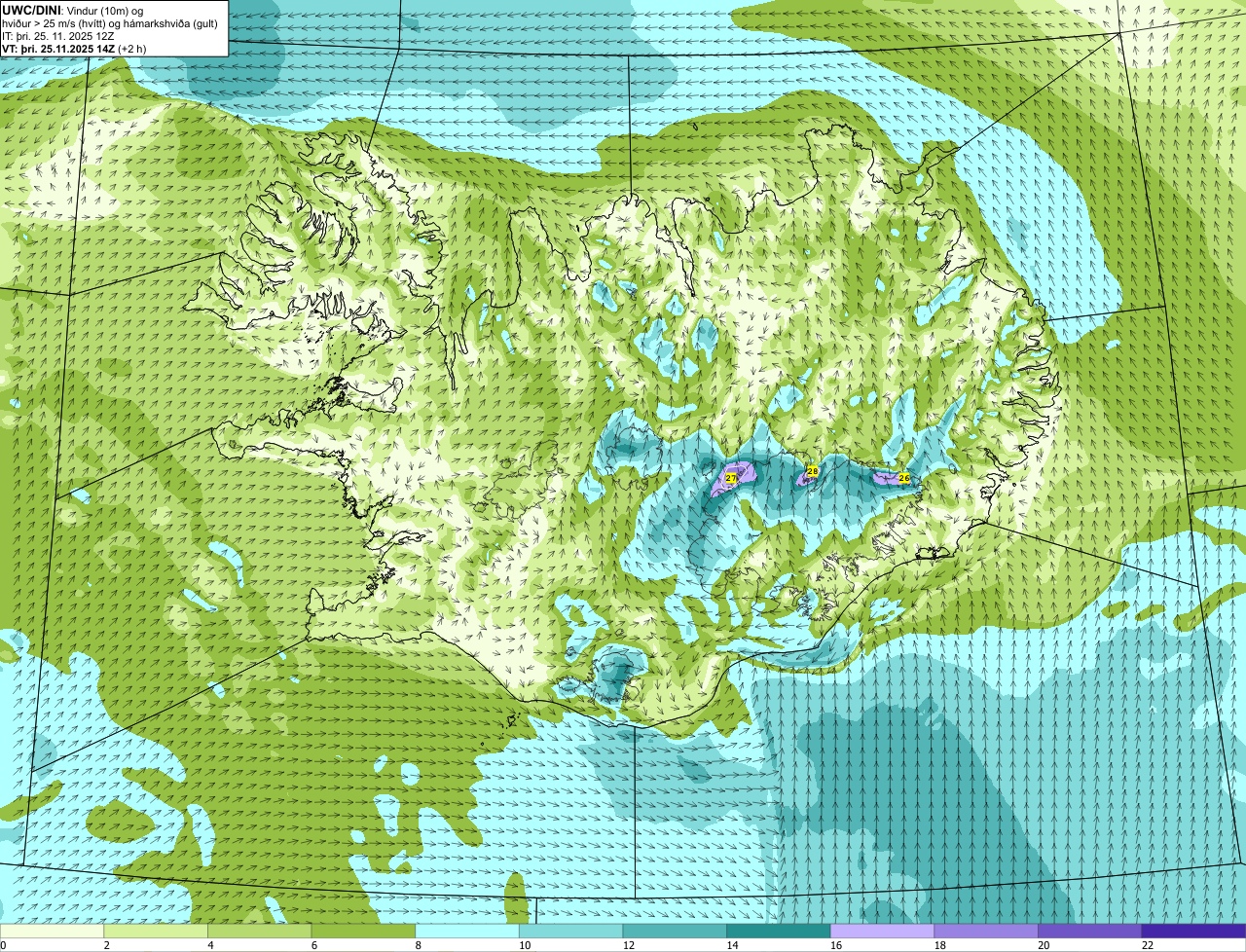Click the 10–12 m/s legend swatch

tap(571, 931)
